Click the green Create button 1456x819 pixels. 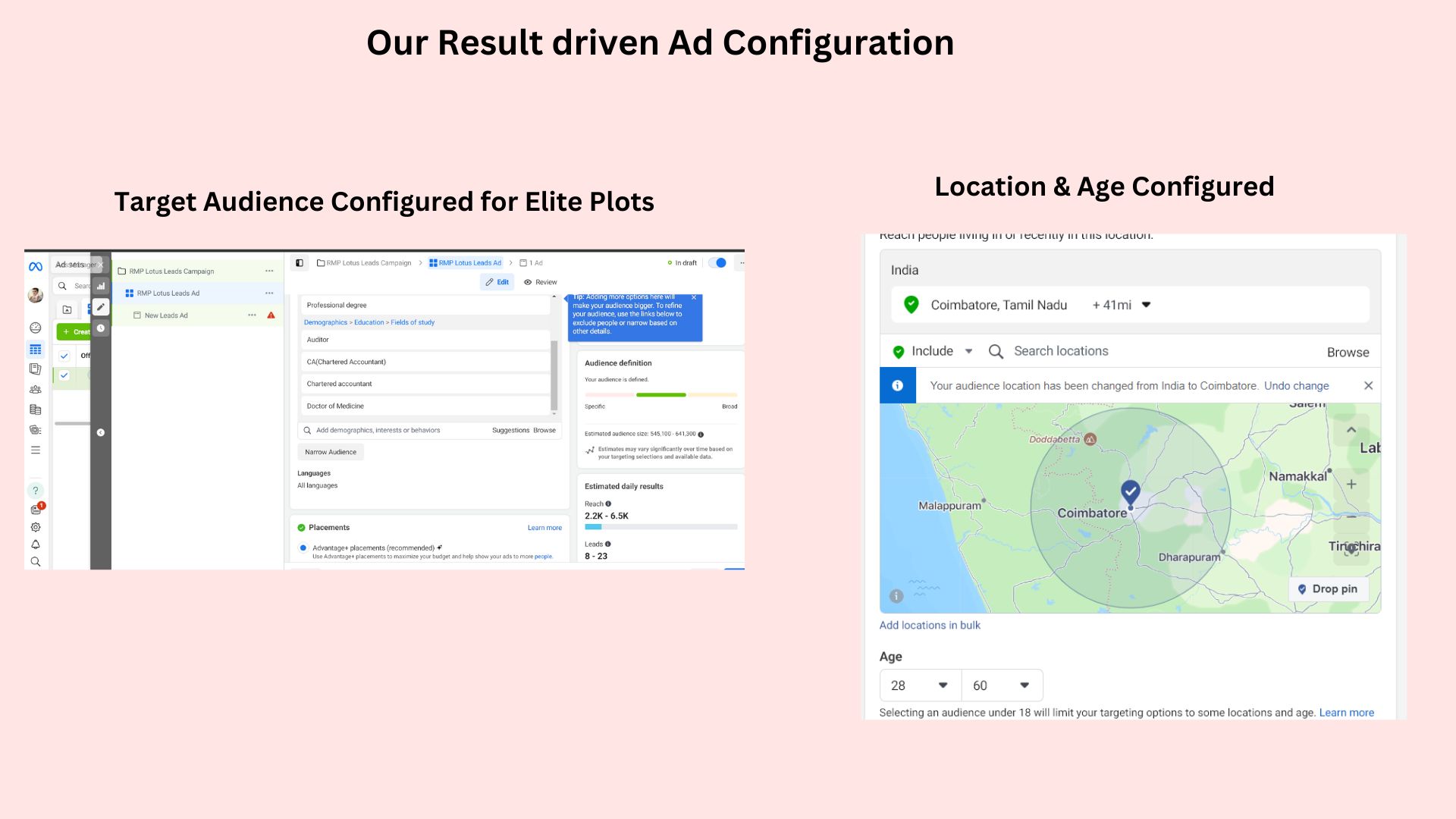click(74, 331)
